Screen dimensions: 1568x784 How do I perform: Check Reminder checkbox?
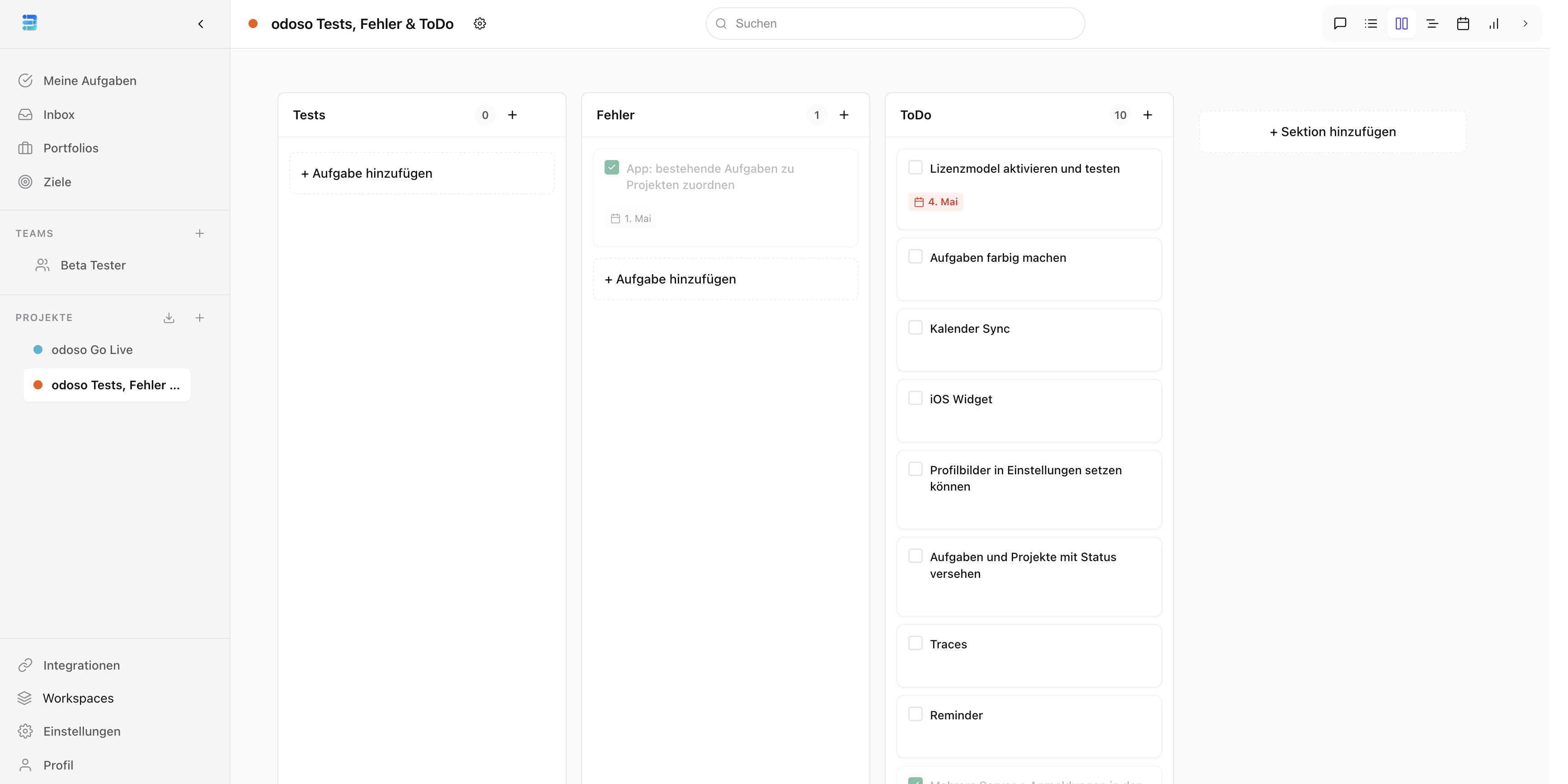915,714
